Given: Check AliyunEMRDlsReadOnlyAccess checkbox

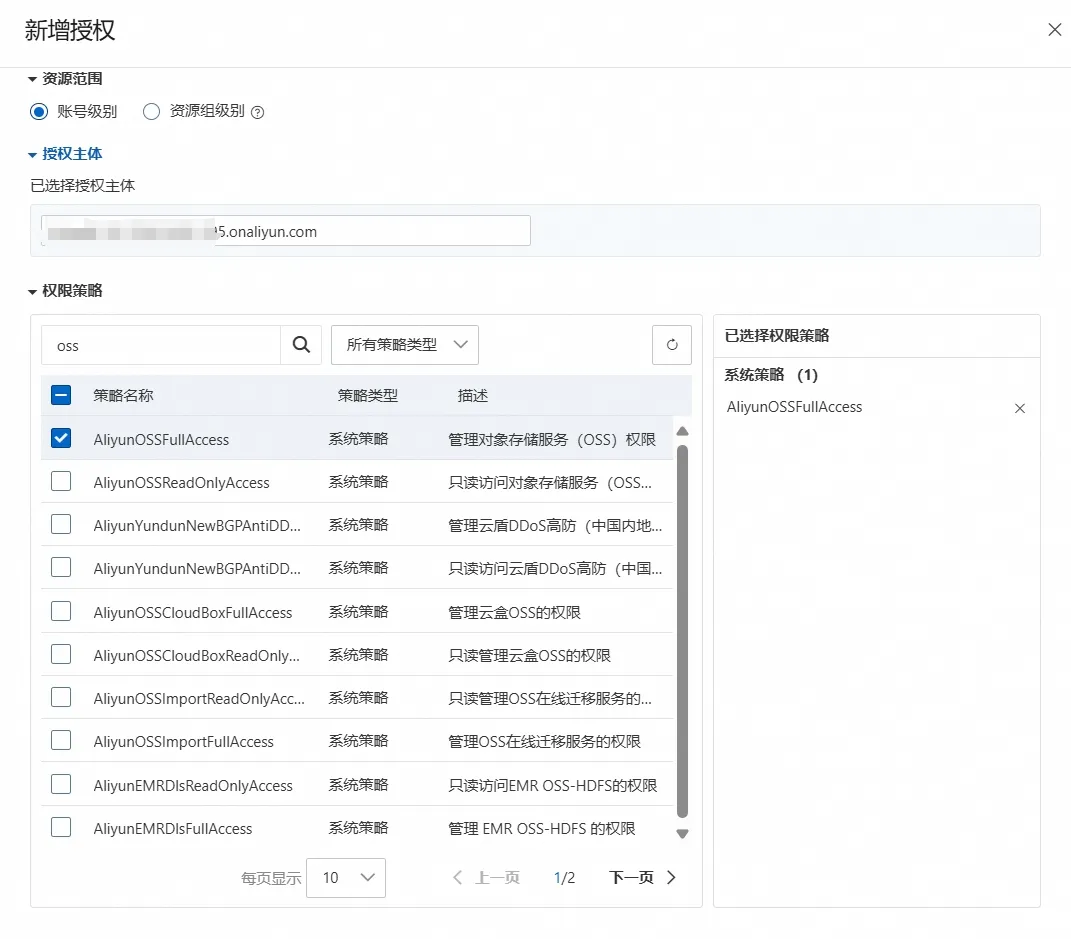Looking at the screenshot, I should point(61,784).
